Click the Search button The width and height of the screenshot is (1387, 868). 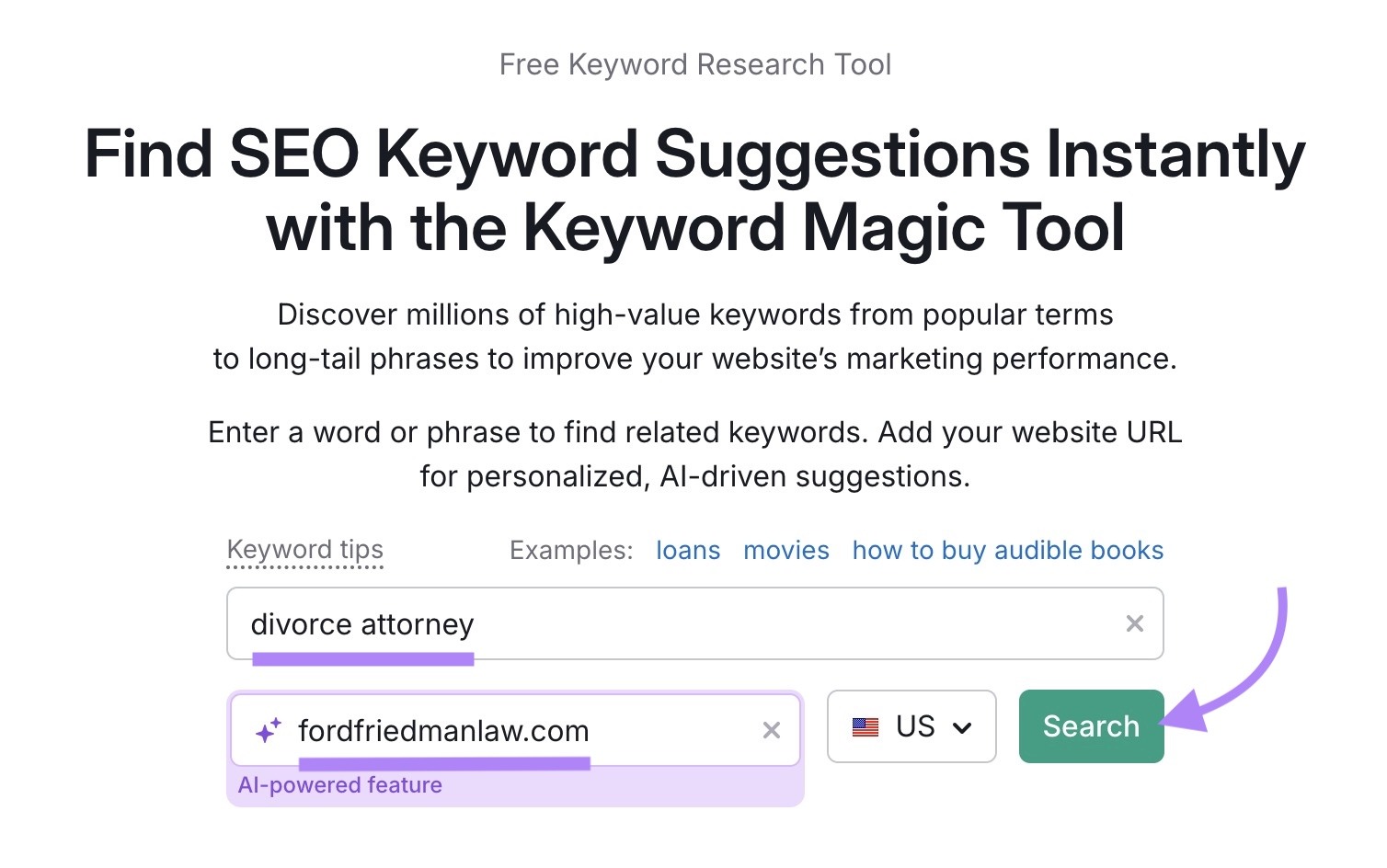click(x=1090, y=726)
